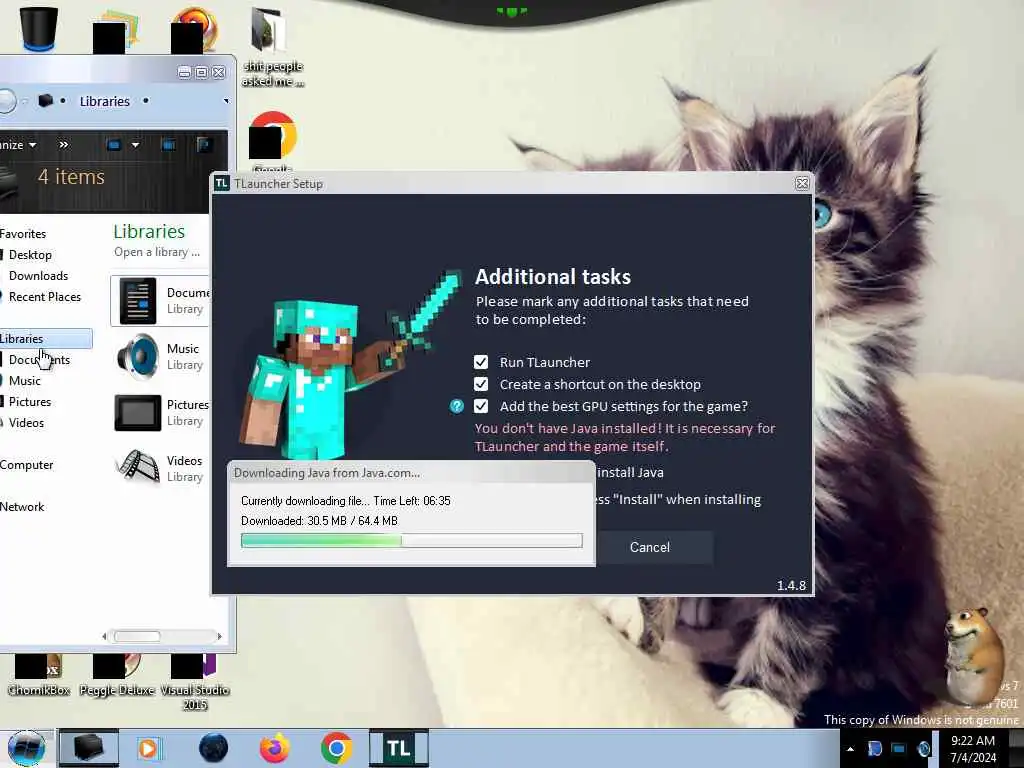Open the ChomikBox desktop icon

pos(39,675)
